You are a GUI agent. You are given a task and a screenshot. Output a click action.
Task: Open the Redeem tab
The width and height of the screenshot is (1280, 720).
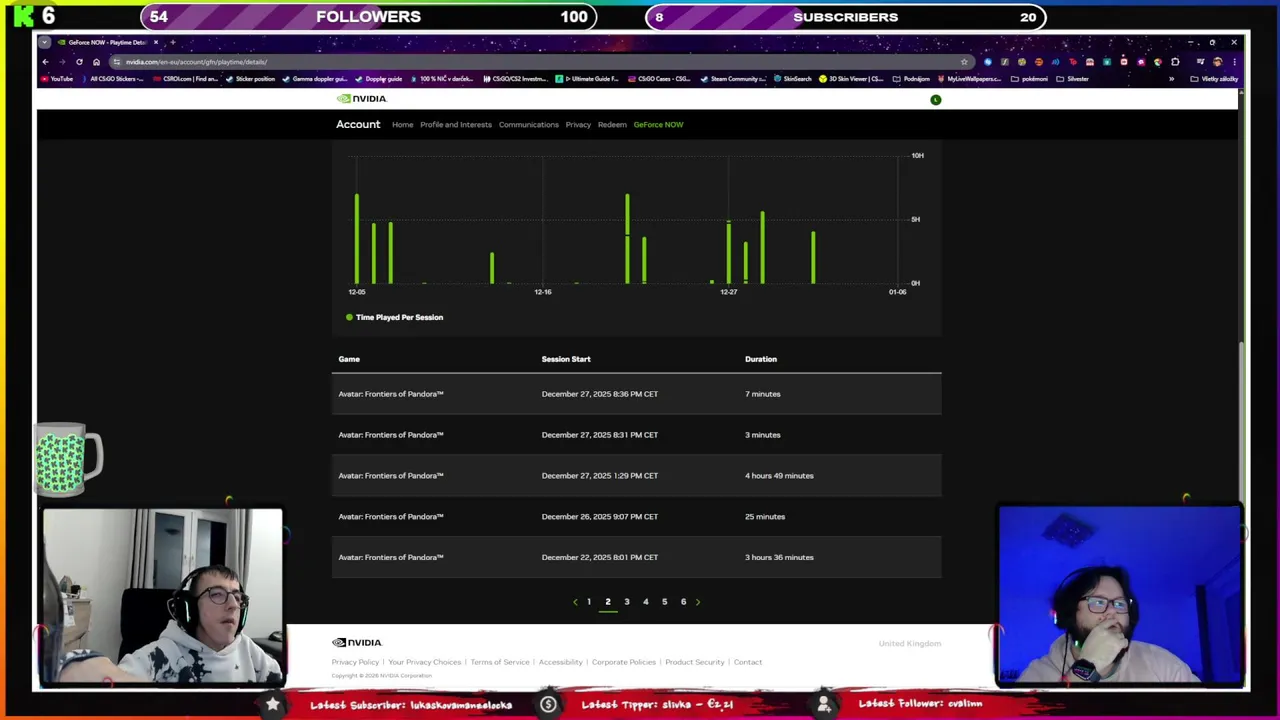click(612, 125)
